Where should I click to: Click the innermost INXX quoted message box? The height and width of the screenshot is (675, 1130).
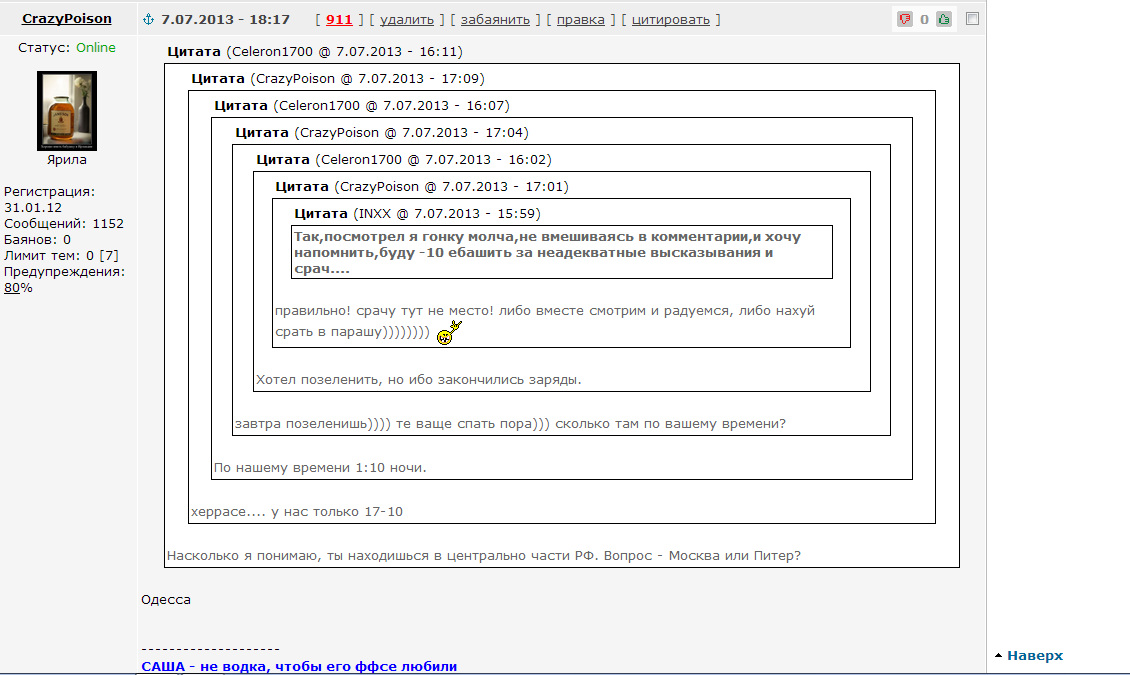562,252
